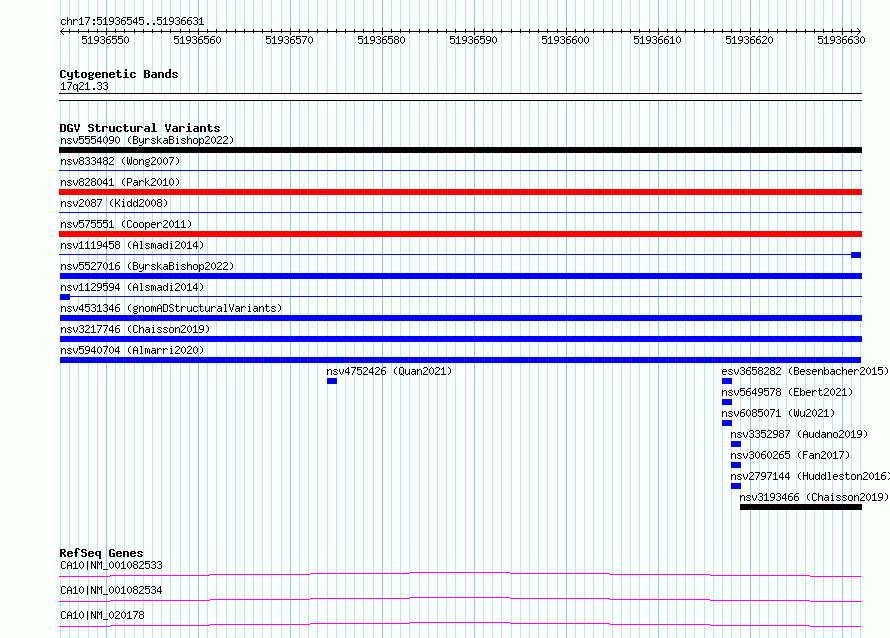Select the black nsv3193466 (Chaisson2019) bar
This screenshot has width=890, height=638.
801,507
